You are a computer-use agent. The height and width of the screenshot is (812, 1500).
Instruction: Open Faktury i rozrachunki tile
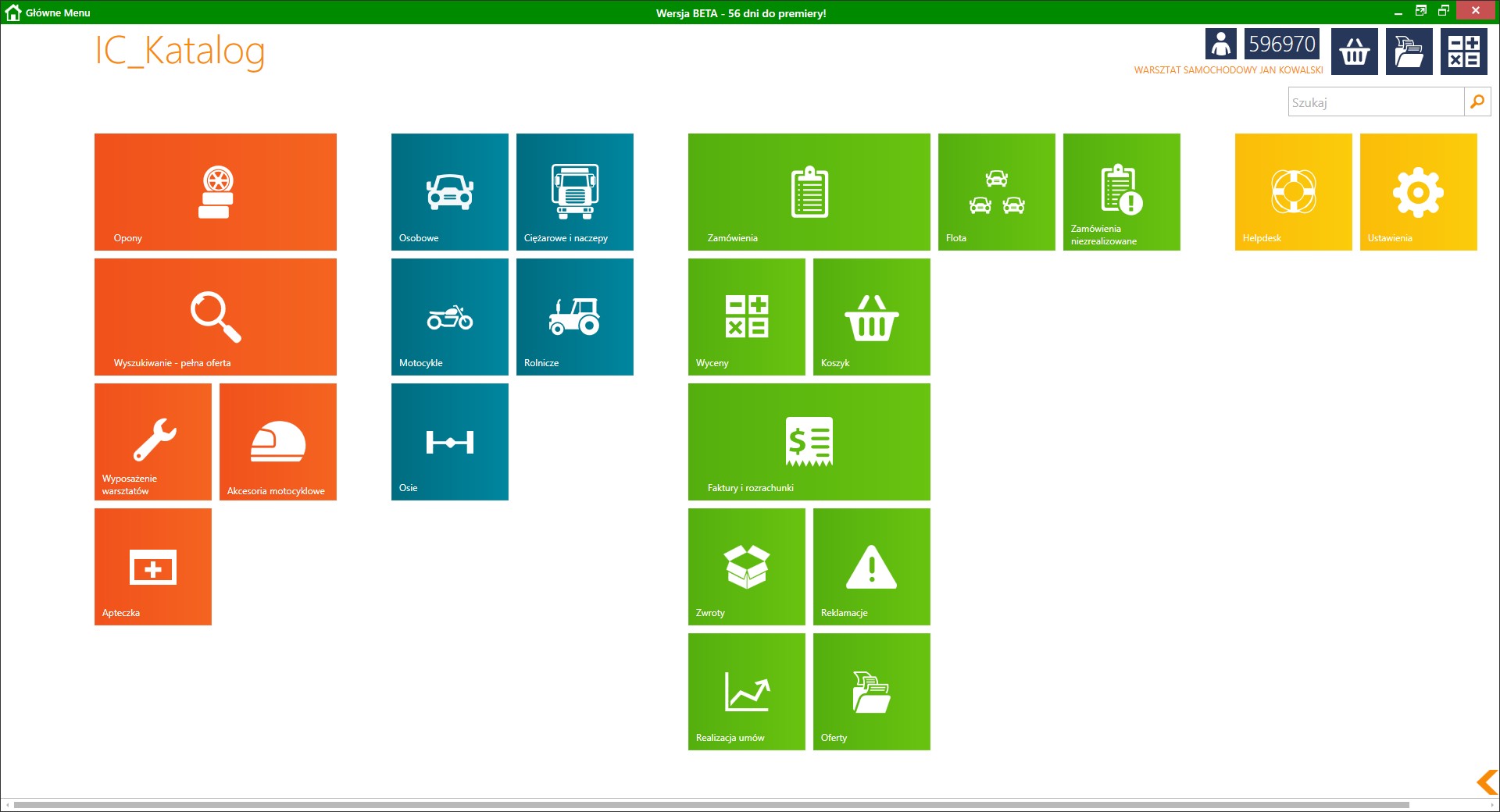(x=809, y=442)
